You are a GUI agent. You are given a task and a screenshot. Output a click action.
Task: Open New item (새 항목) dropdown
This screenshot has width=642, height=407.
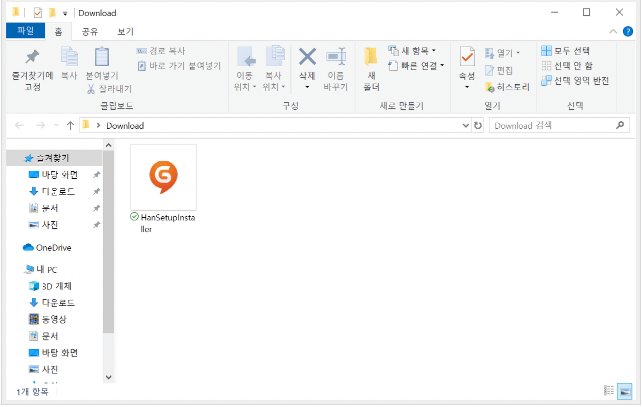pyautogui.click(x=412, y=51)
